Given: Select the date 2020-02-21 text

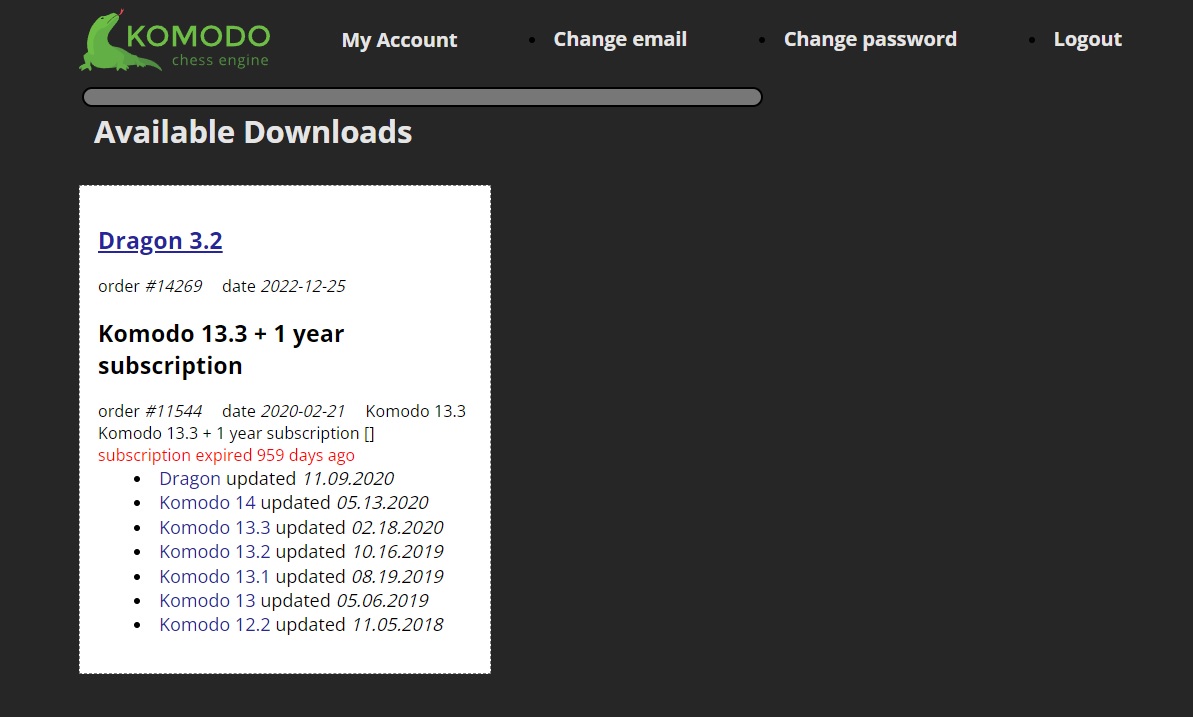Looking at the screenshot, I should [303, 411].
